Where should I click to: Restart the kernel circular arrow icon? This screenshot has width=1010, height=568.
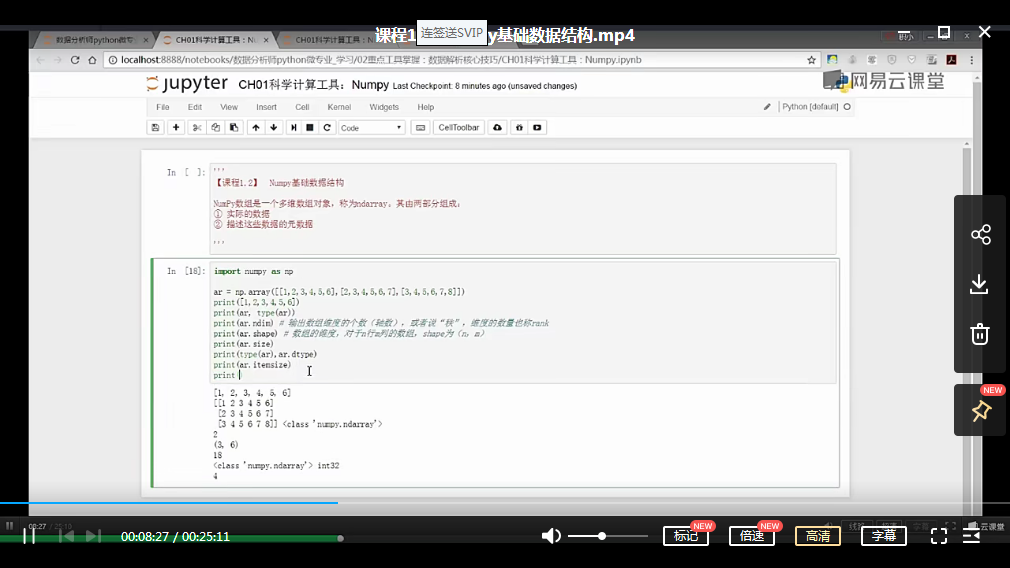point(327,128)
